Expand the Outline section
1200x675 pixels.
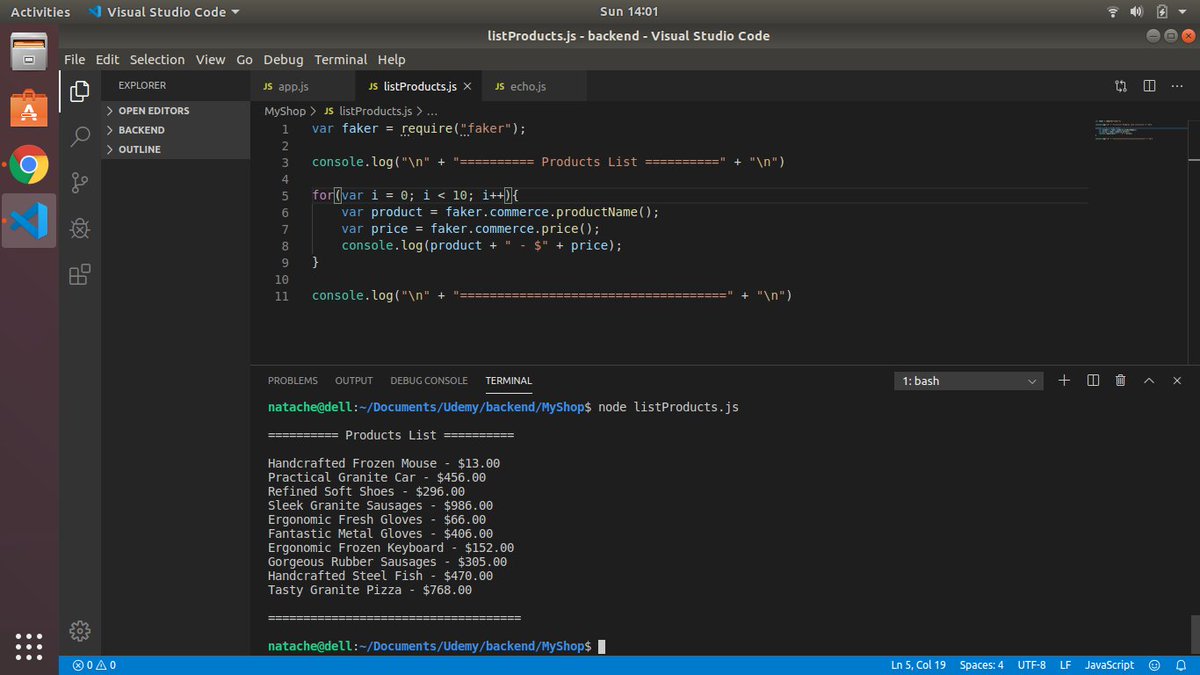click(175, 149)
